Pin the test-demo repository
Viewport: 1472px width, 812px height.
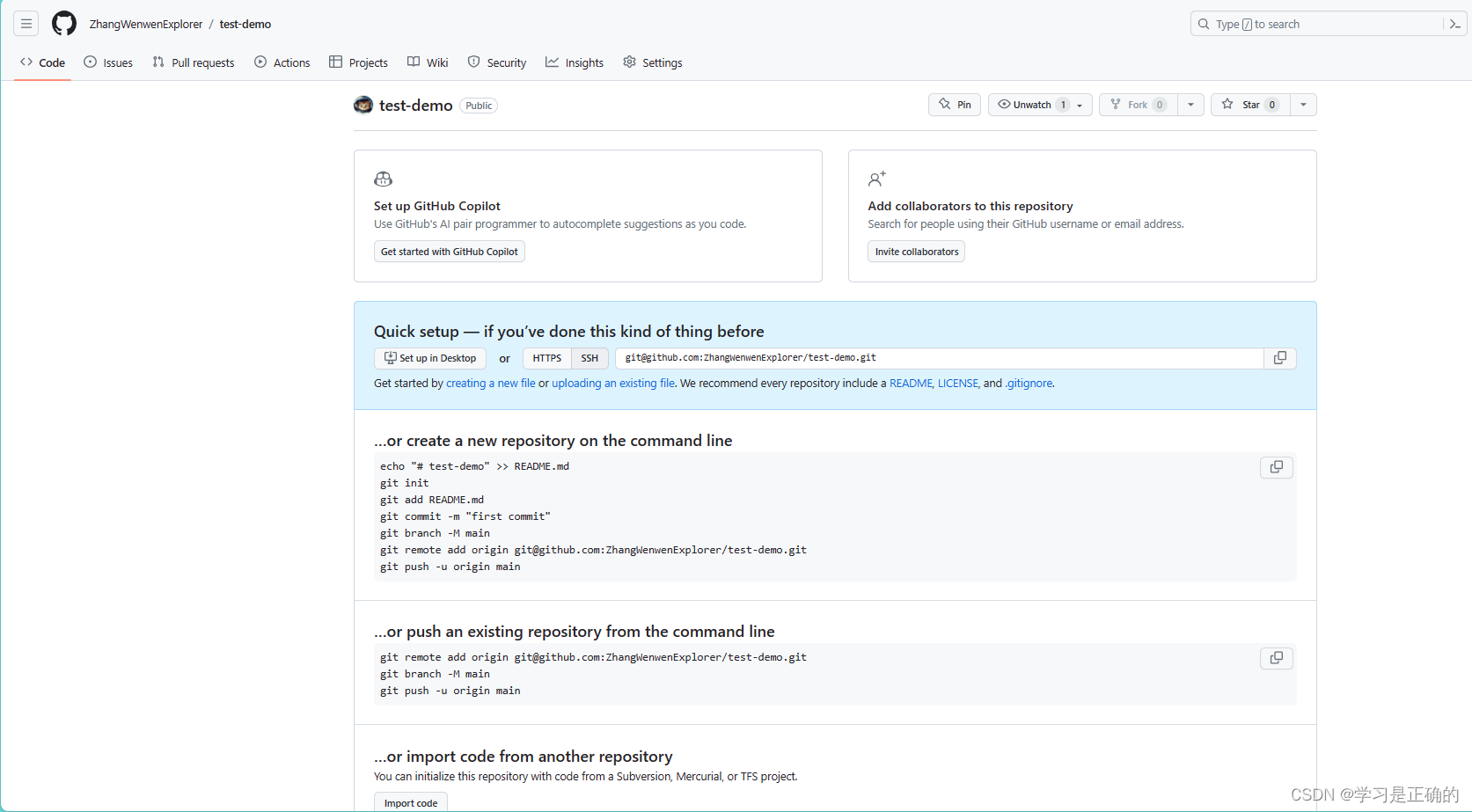[x=955, y=105]
